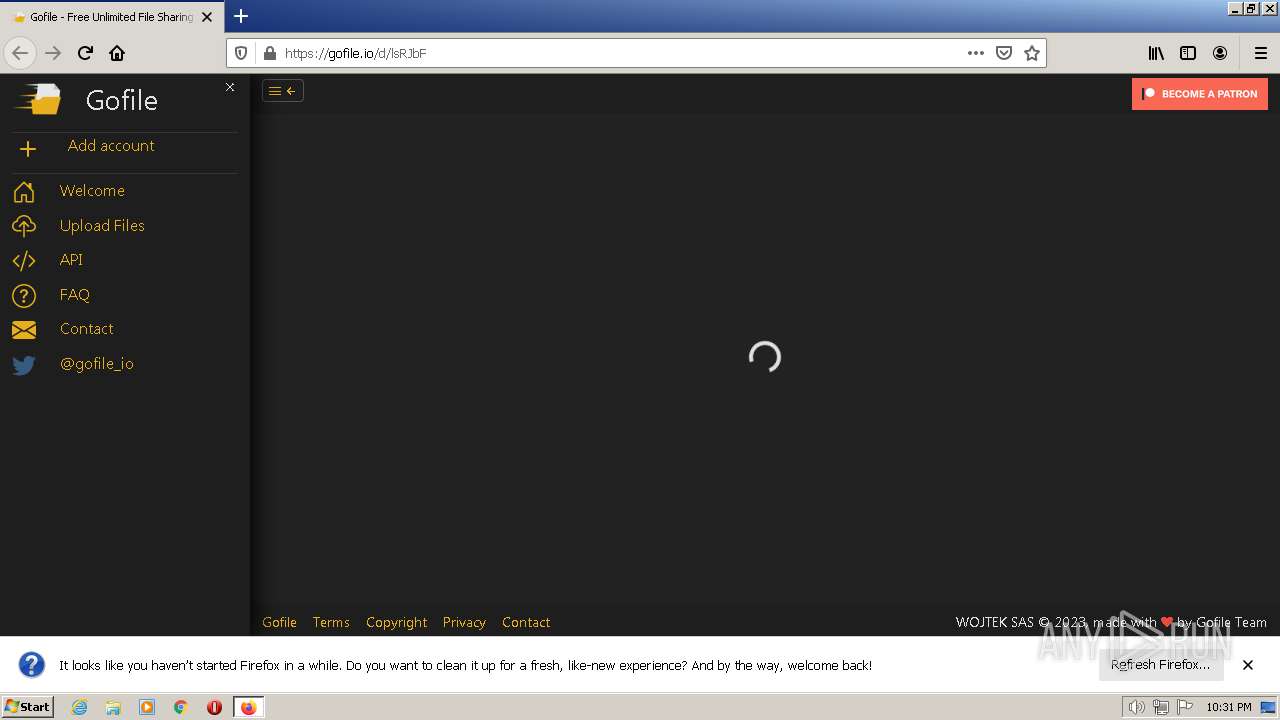Click the Upload Files cloud icon

tap(24, 226)
